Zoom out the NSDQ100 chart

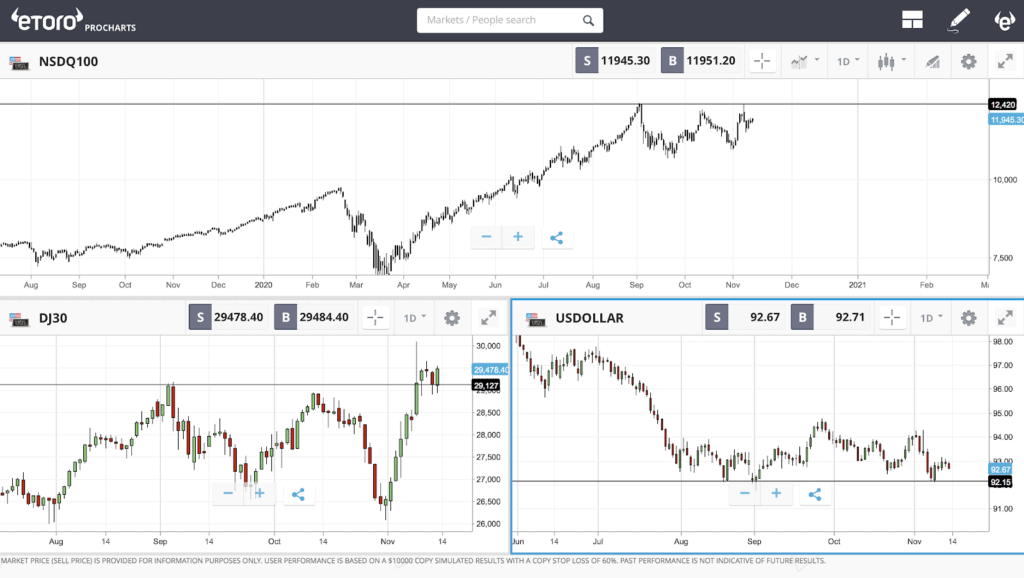[486, 237]
